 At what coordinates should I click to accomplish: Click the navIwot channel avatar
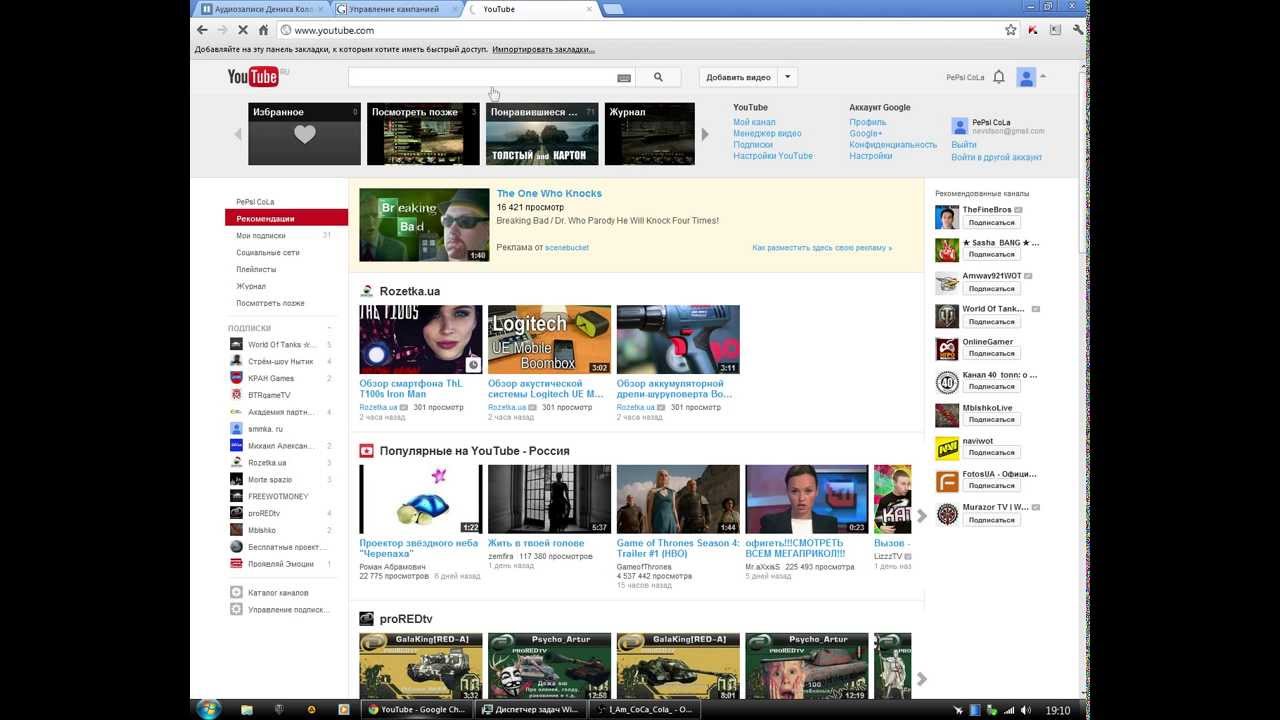[947, 448]
